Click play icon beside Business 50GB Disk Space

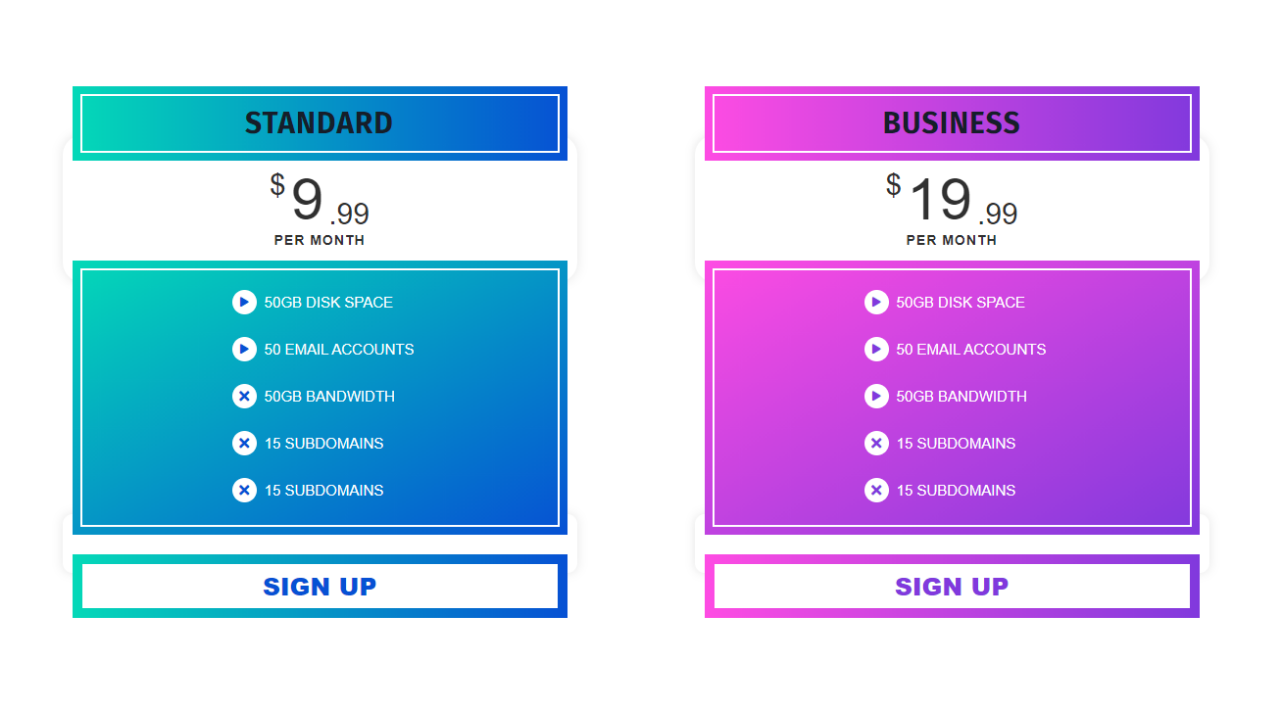[x=876, y=302]
